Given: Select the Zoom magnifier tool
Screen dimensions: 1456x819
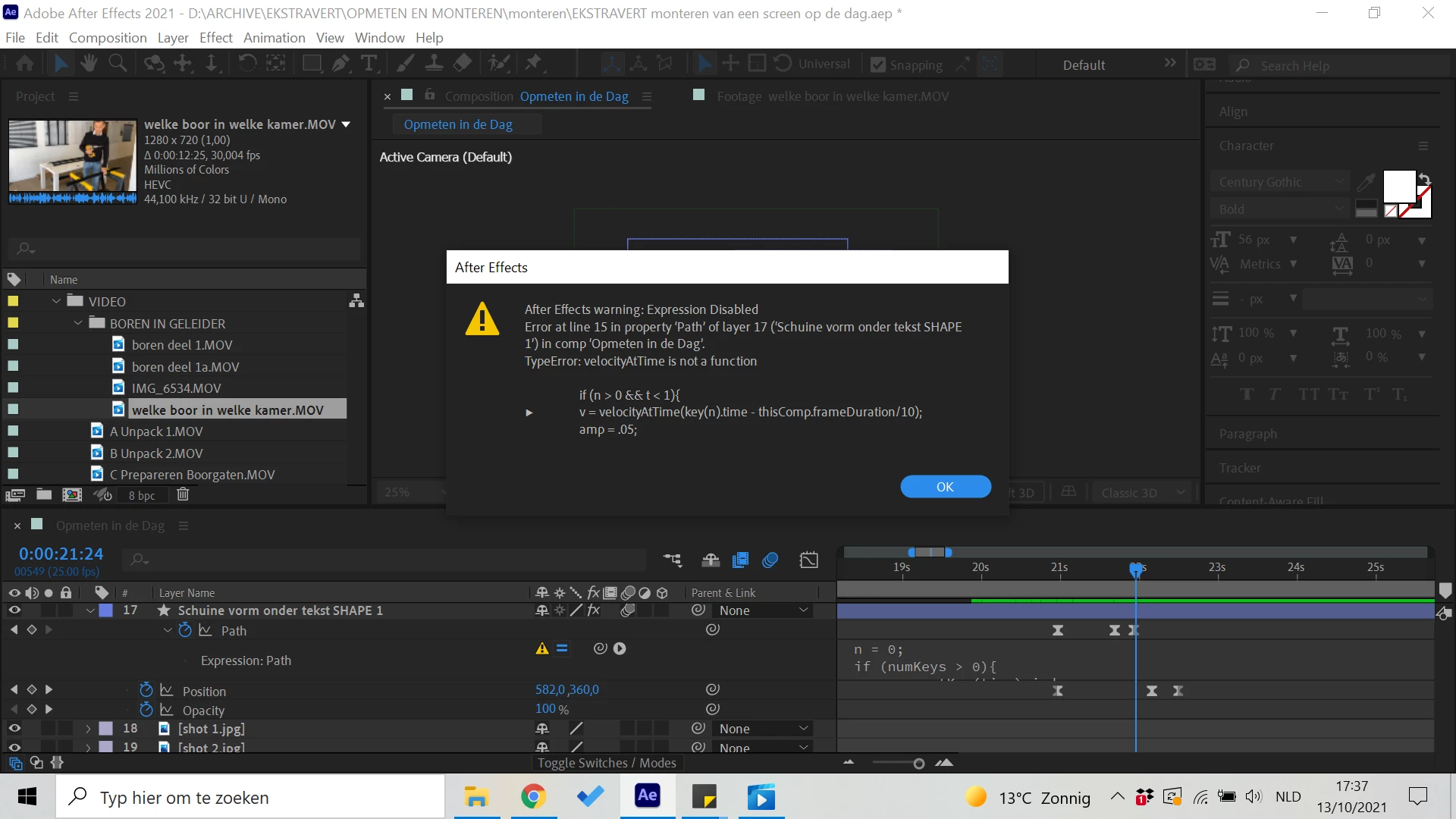Looking at the screenshot, I should (118, 64).
